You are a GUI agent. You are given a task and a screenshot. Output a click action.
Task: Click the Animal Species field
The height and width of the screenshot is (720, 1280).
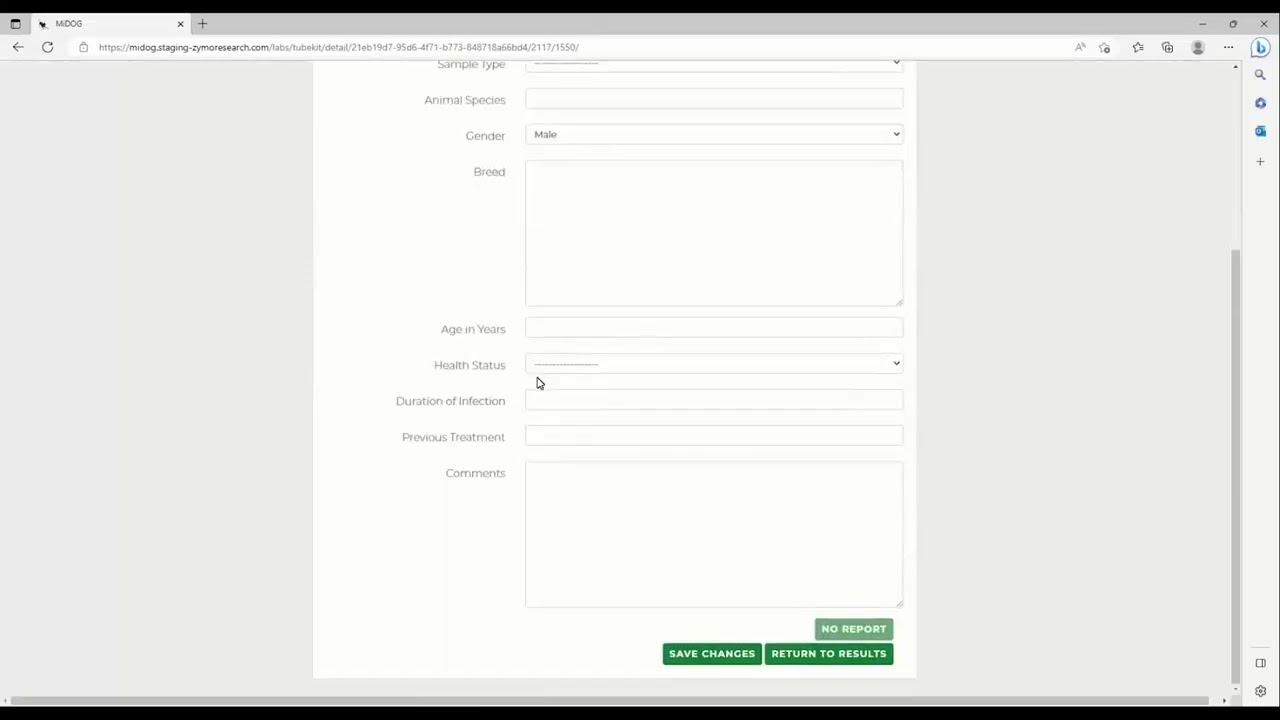tap(714, 99)
